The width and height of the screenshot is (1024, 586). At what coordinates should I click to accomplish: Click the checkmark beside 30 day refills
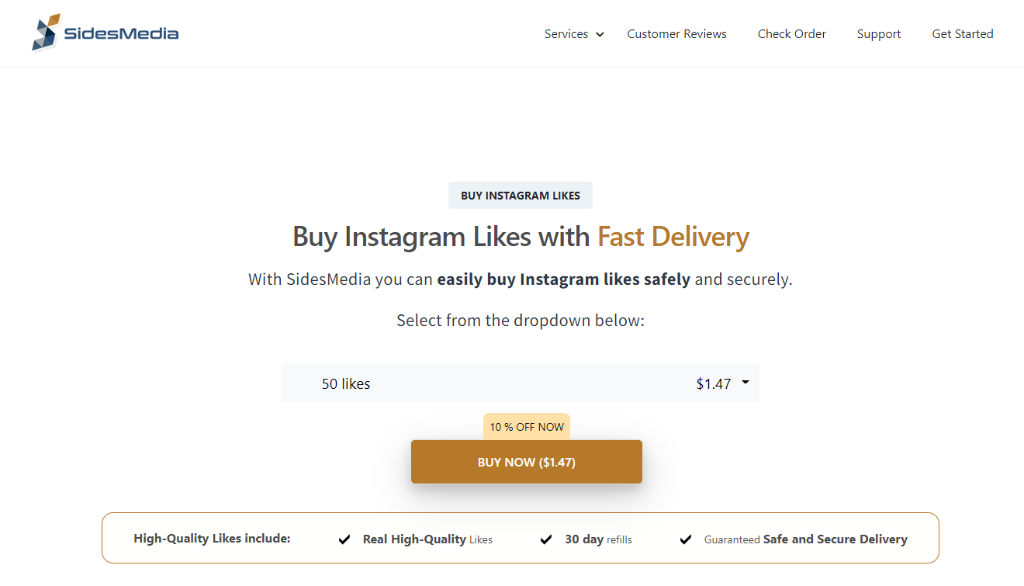coord(546,540)
